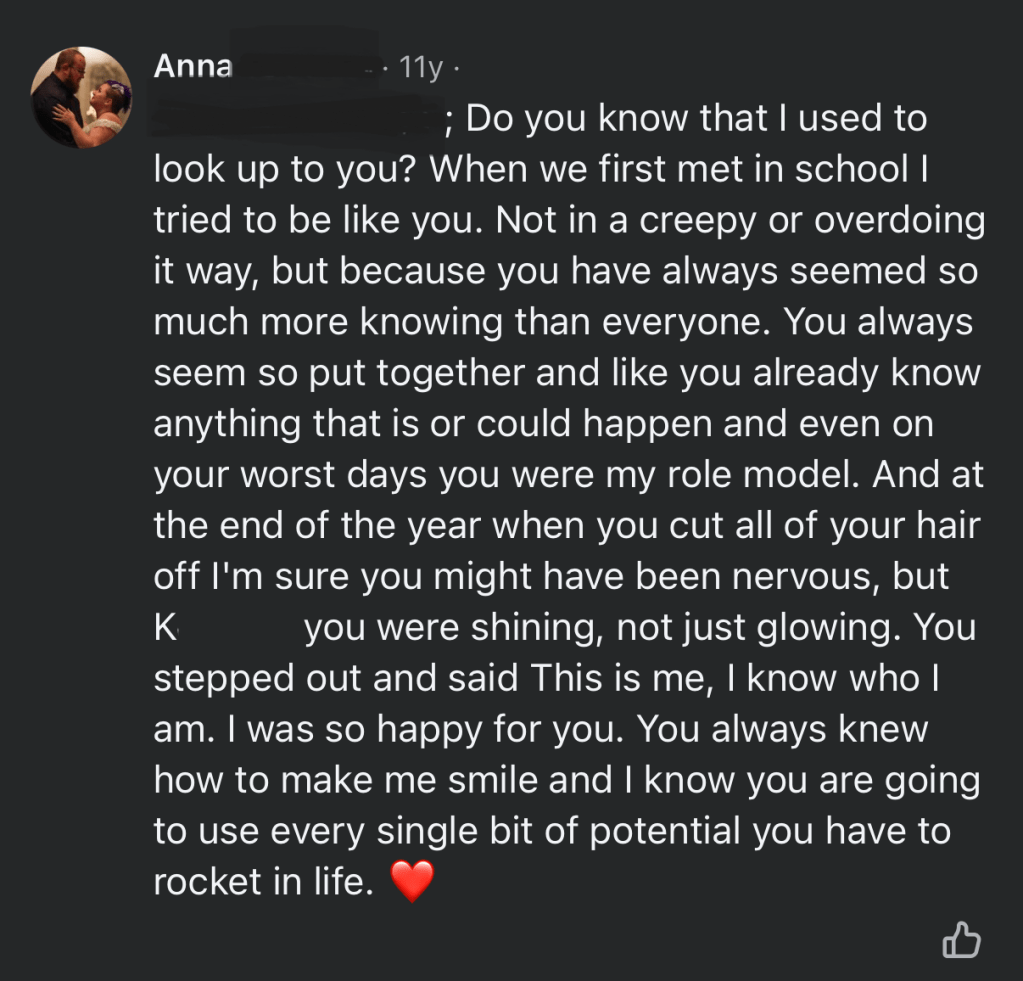
Task: Click the red heart emoji
Action: (412, 882)
